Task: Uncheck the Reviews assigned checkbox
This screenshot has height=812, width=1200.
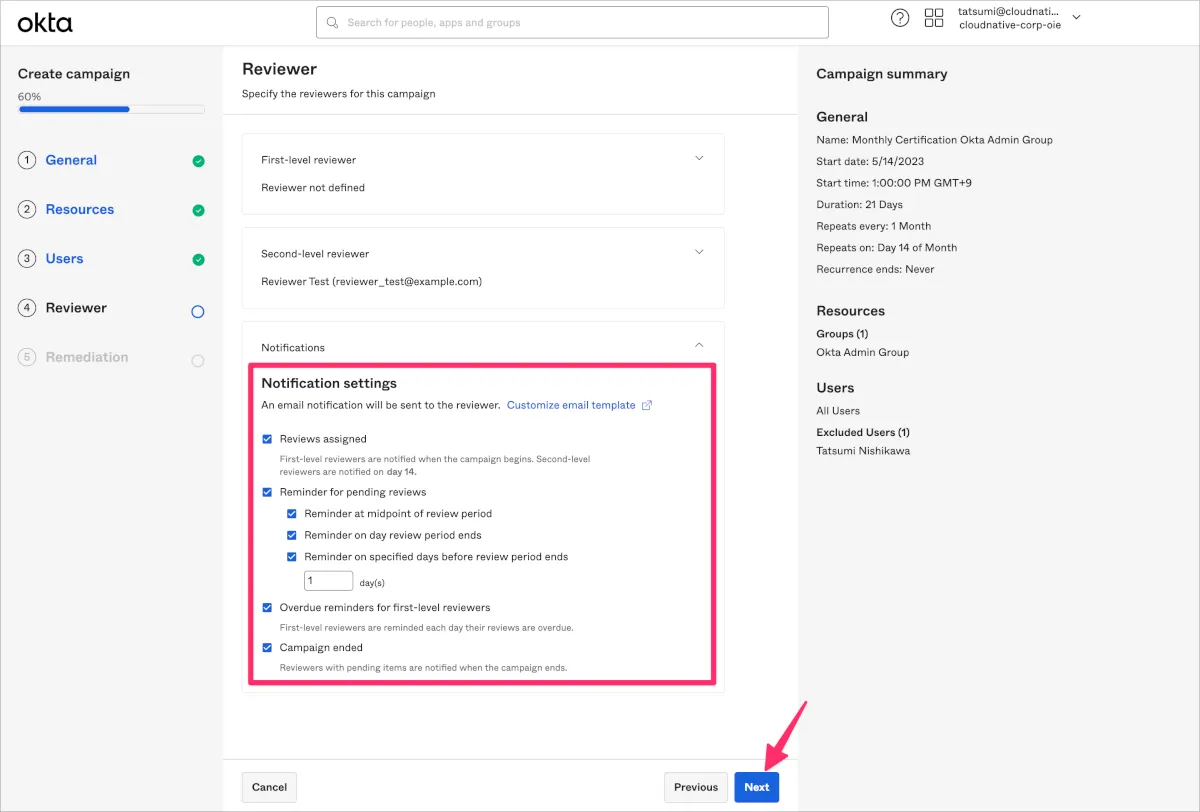Action: click(x=267, y=439)
